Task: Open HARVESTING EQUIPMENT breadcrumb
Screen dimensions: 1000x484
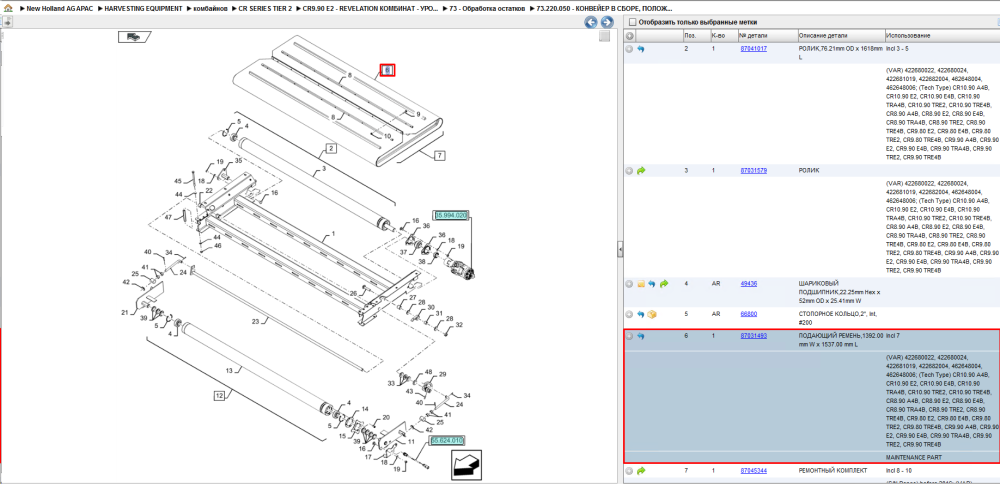Action: (144, 9)
